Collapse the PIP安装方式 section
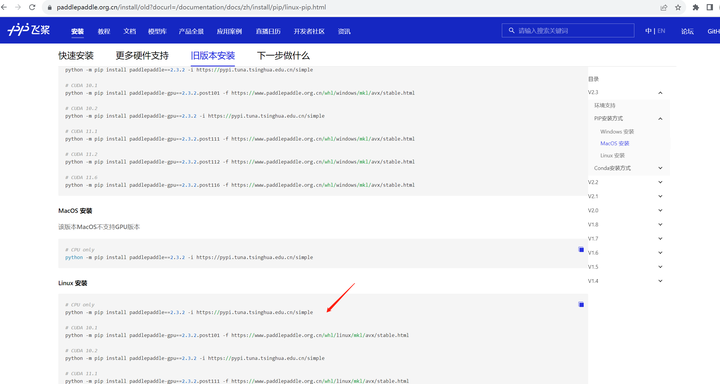The image size is (720, 384). [x=660, y=119]
